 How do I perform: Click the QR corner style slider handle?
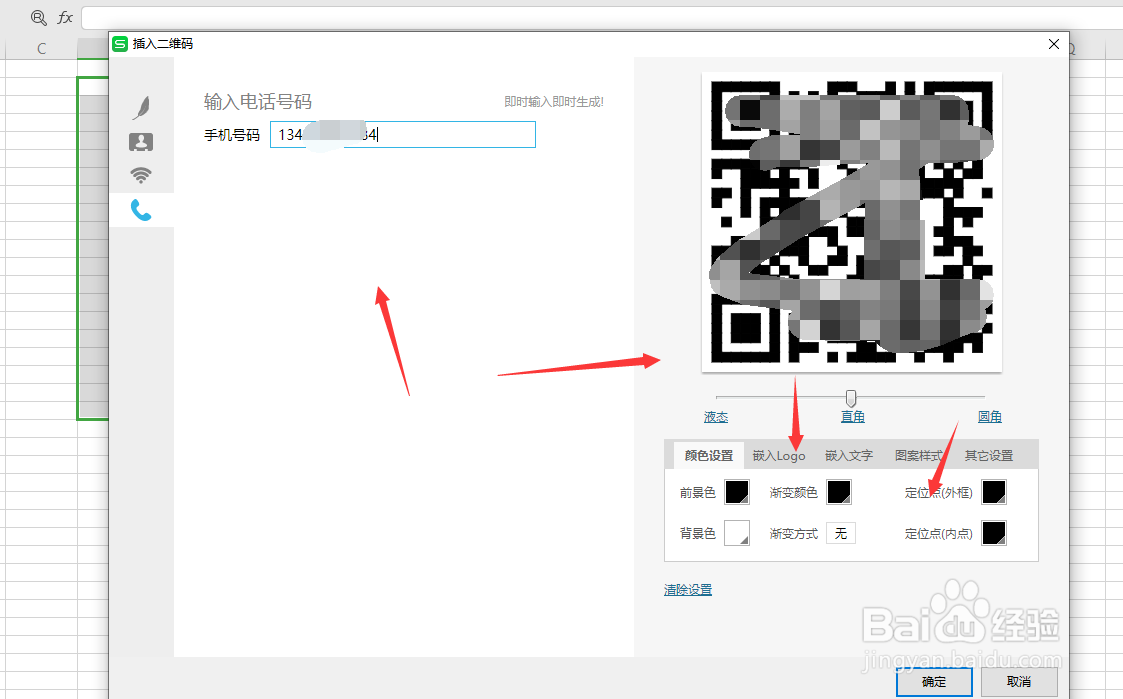[851, 397]
